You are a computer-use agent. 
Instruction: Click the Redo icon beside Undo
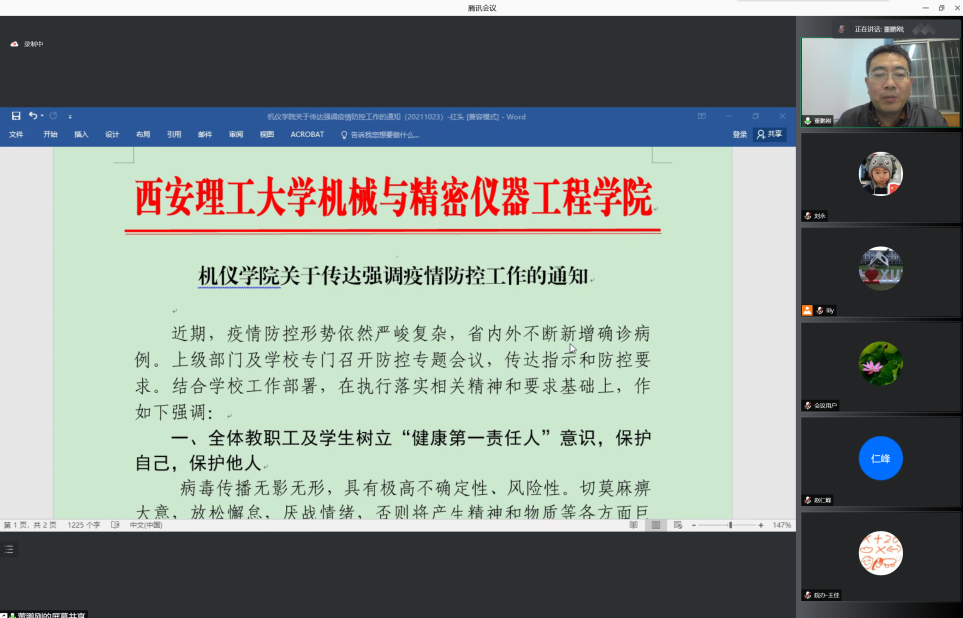tap(53, 116)
